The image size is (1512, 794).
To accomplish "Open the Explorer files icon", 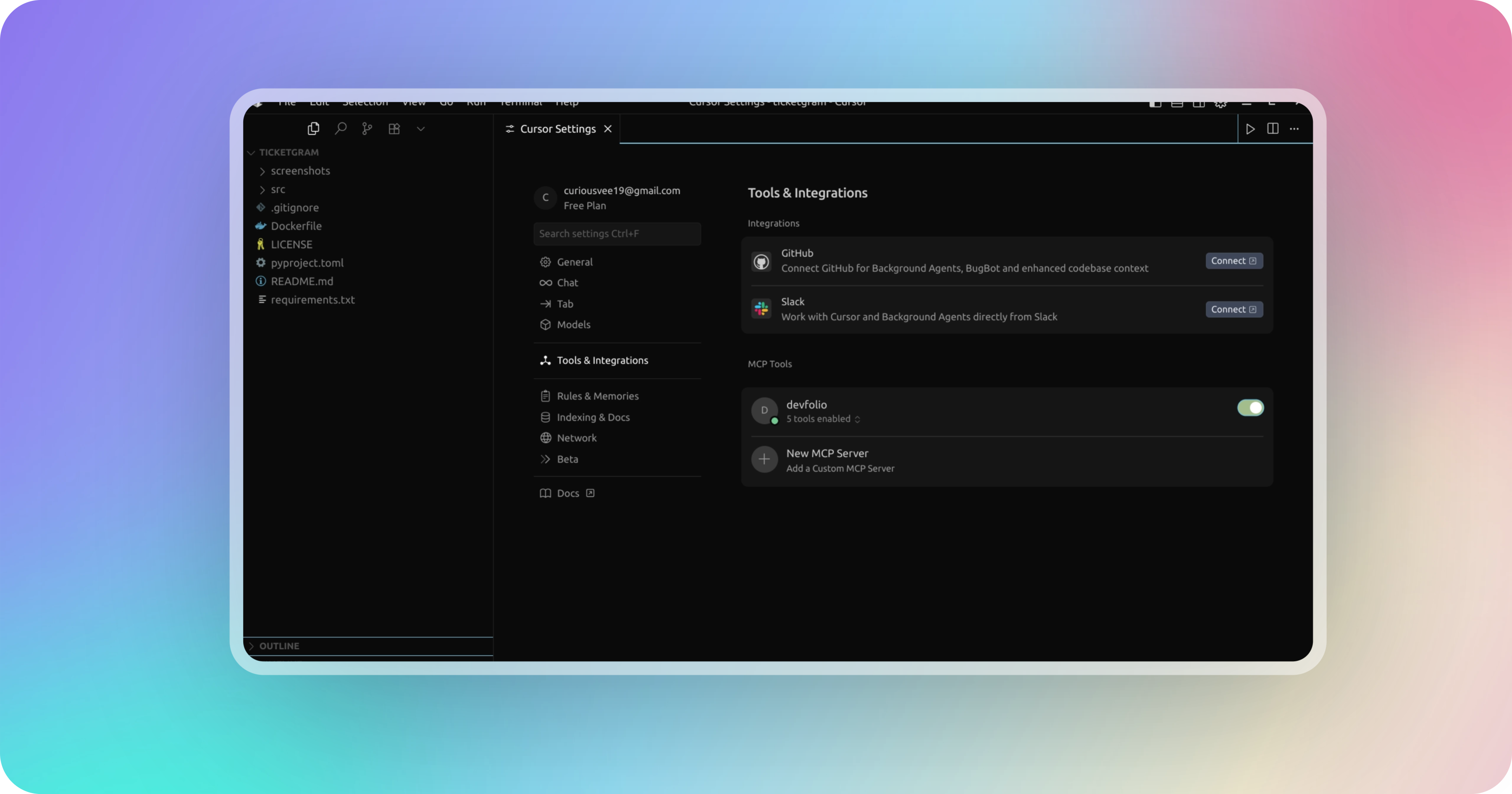I will (x=313, y=129).
